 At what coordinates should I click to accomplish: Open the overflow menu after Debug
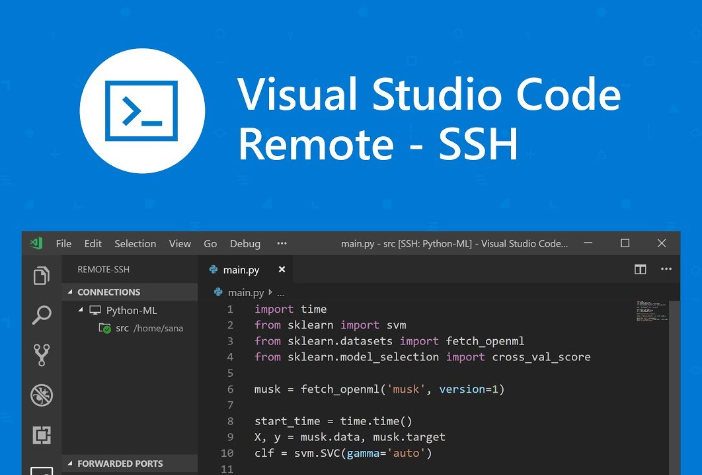282,244
